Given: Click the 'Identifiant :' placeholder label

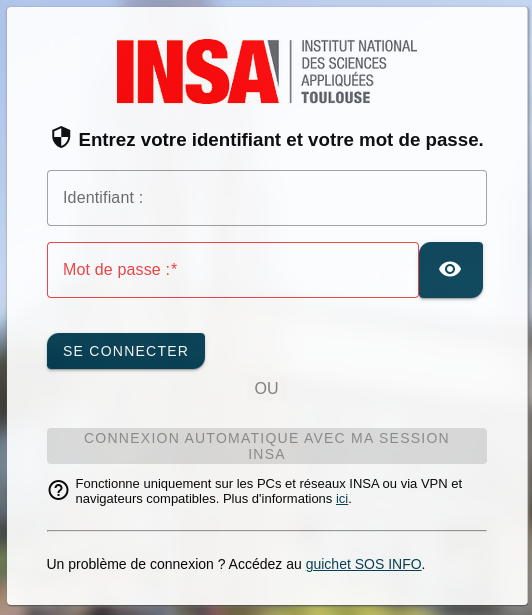Looking at the screenshot, I should point(103,197).
